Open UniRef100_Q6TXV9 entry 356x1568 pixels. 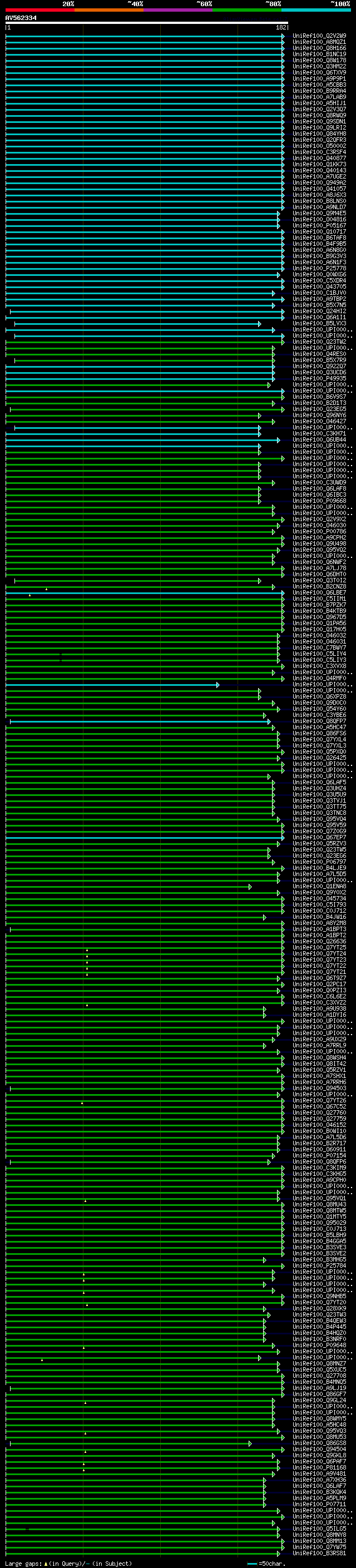[319, 72]
